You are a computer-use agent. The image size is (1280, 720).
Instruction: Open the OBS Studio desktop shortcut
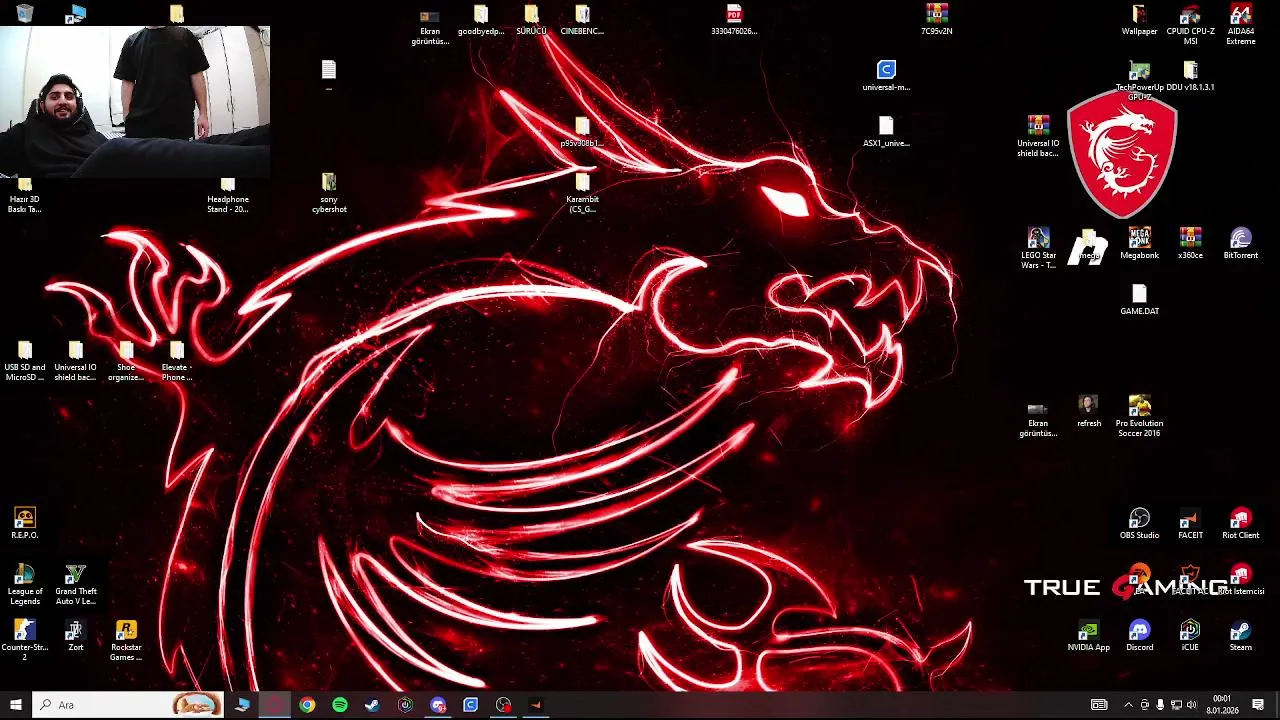point(1139,524)
